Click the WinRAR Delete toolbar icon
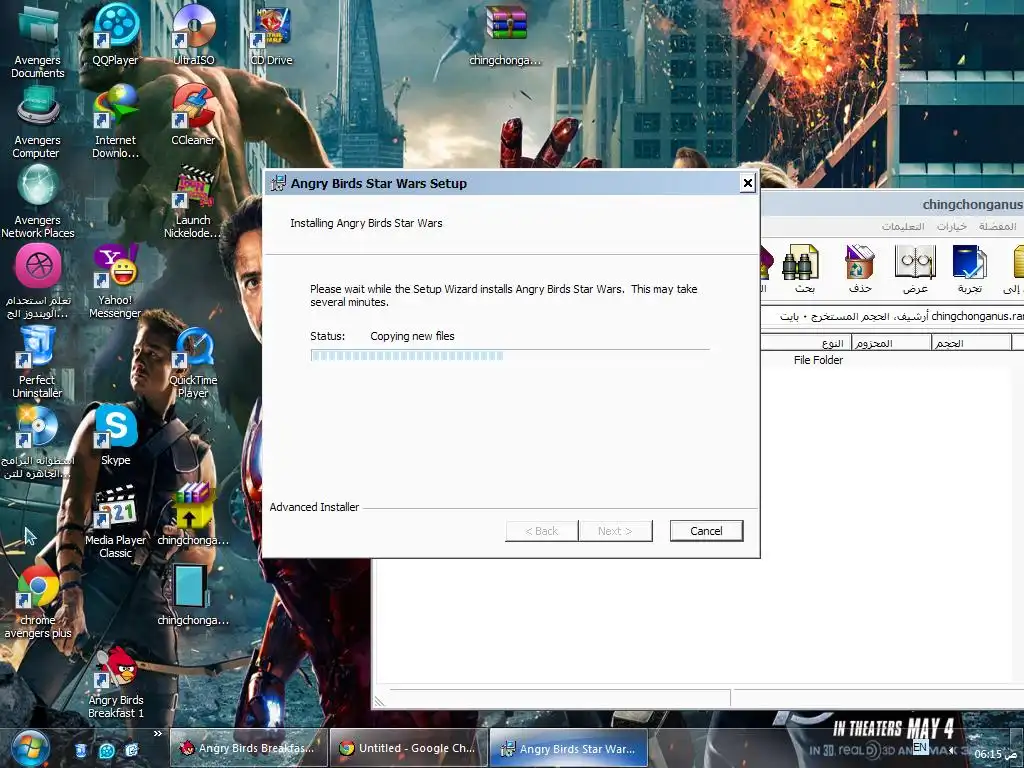Image resolution: width=1024 pixels, height=768 pixels. tap(859, 269)
